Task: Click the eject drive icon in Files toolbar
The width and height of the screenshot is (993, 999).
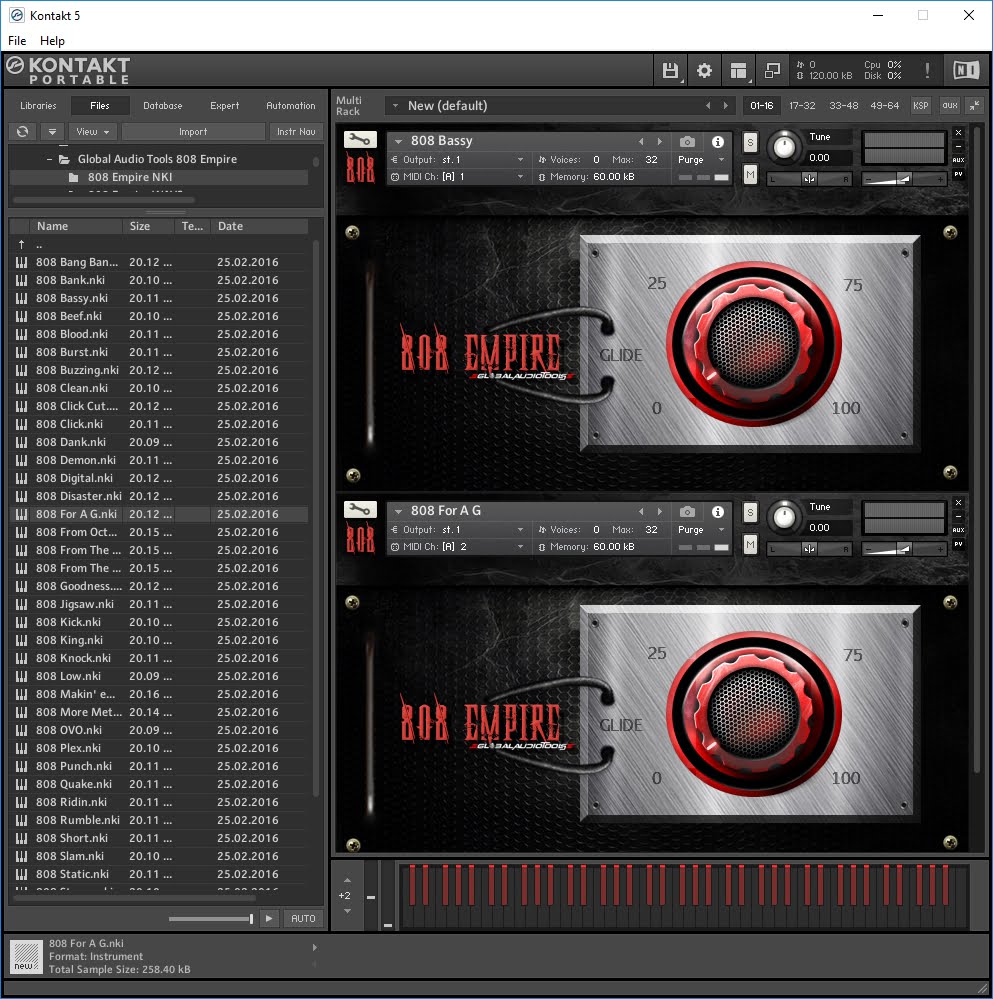Action: 52,132
